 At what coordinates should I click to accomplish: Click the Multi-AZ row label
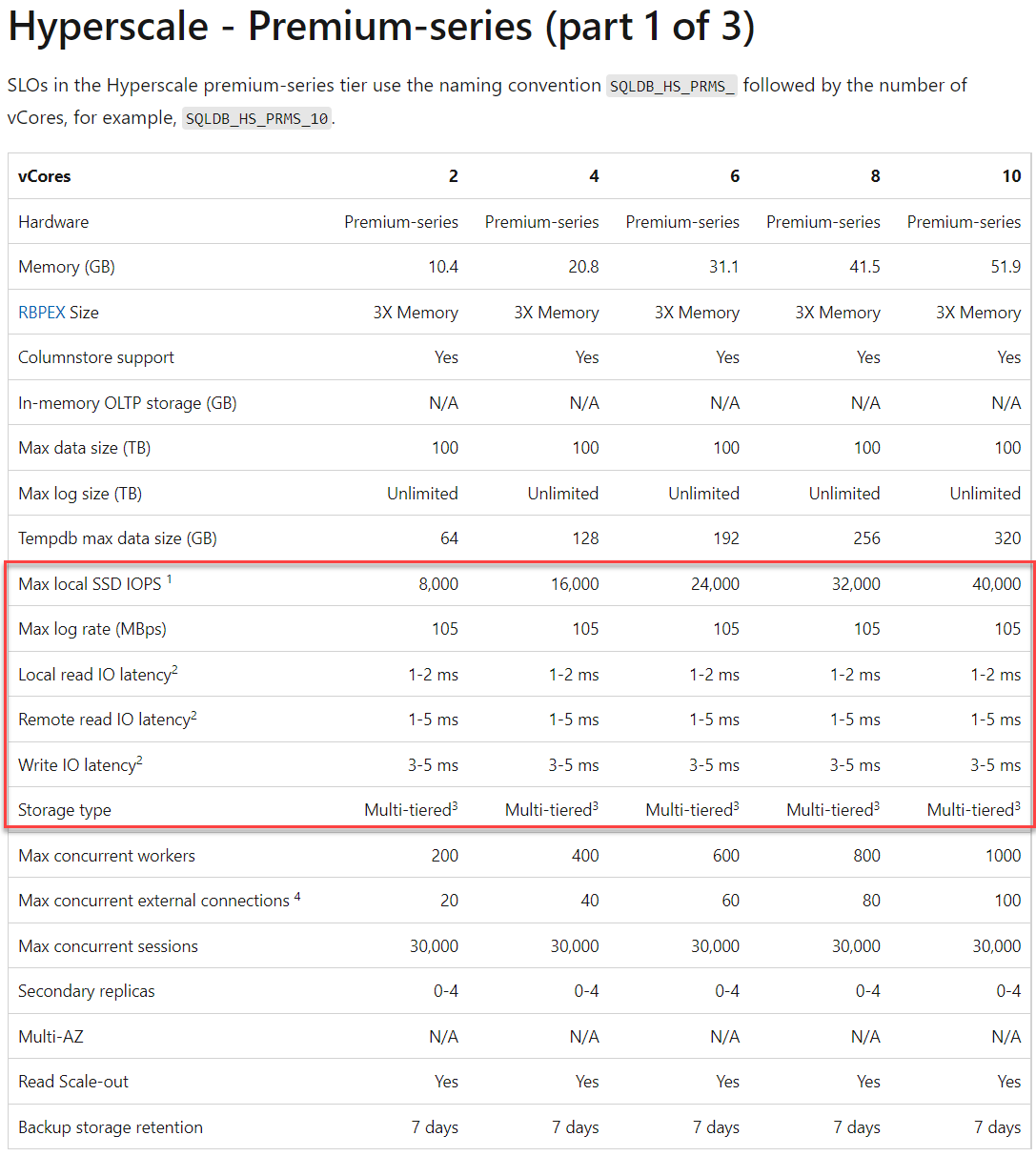click(x=51, y=1036)
